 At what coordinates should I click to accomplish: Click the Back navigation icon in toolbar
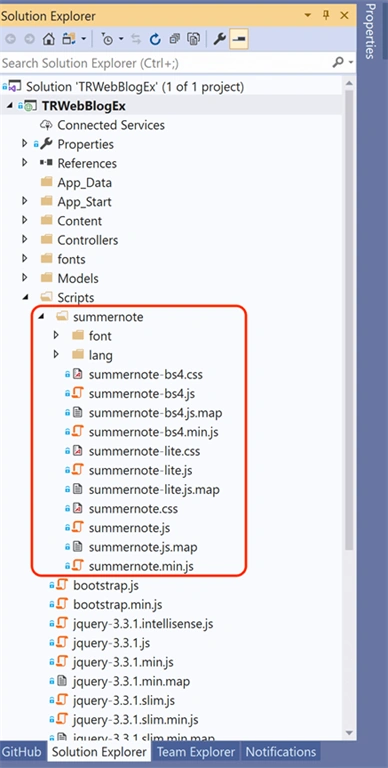tap(10, 40)
